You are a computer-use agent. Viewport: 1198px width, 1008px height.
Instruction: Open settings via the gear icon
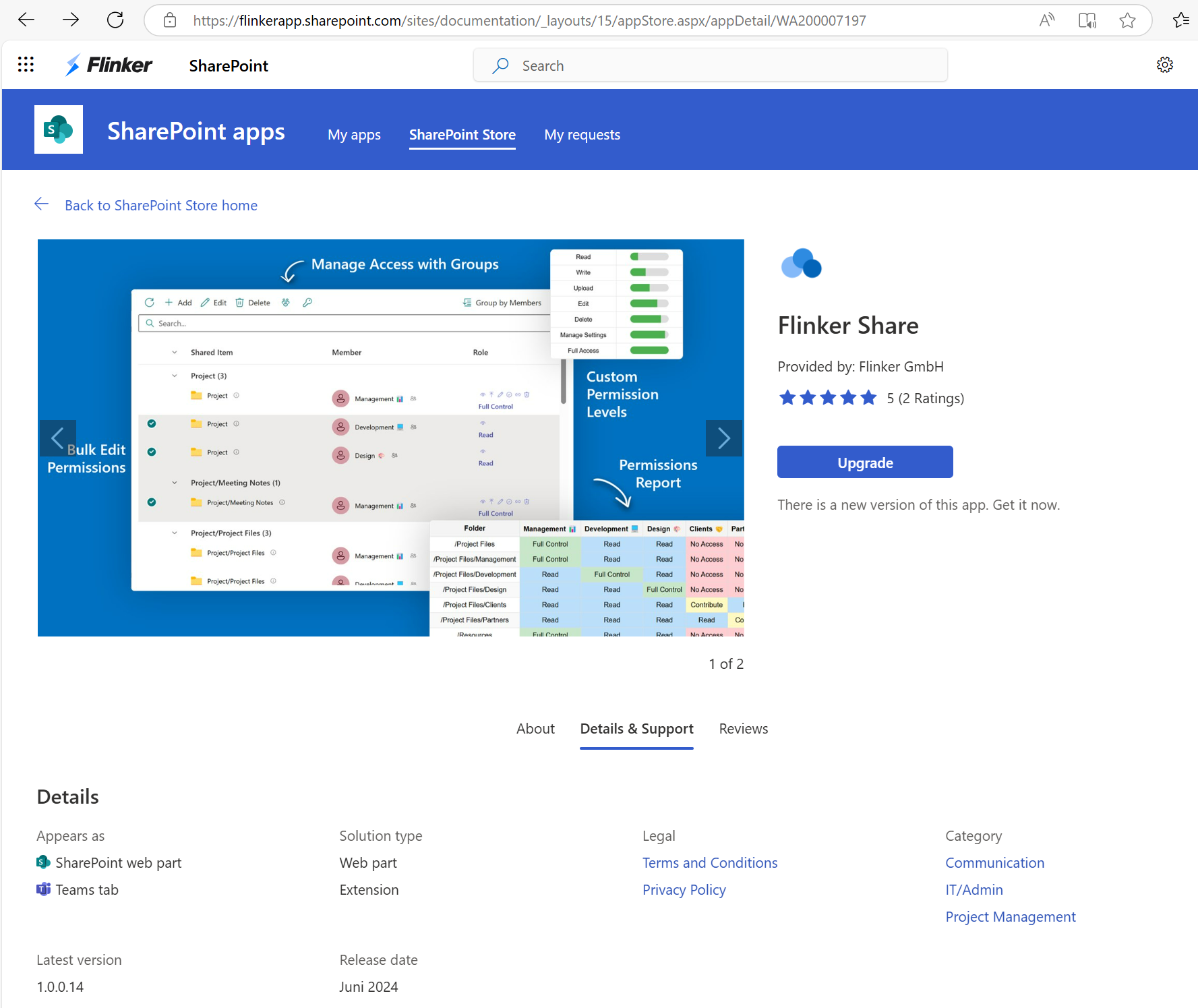[x=1165, y=65]
